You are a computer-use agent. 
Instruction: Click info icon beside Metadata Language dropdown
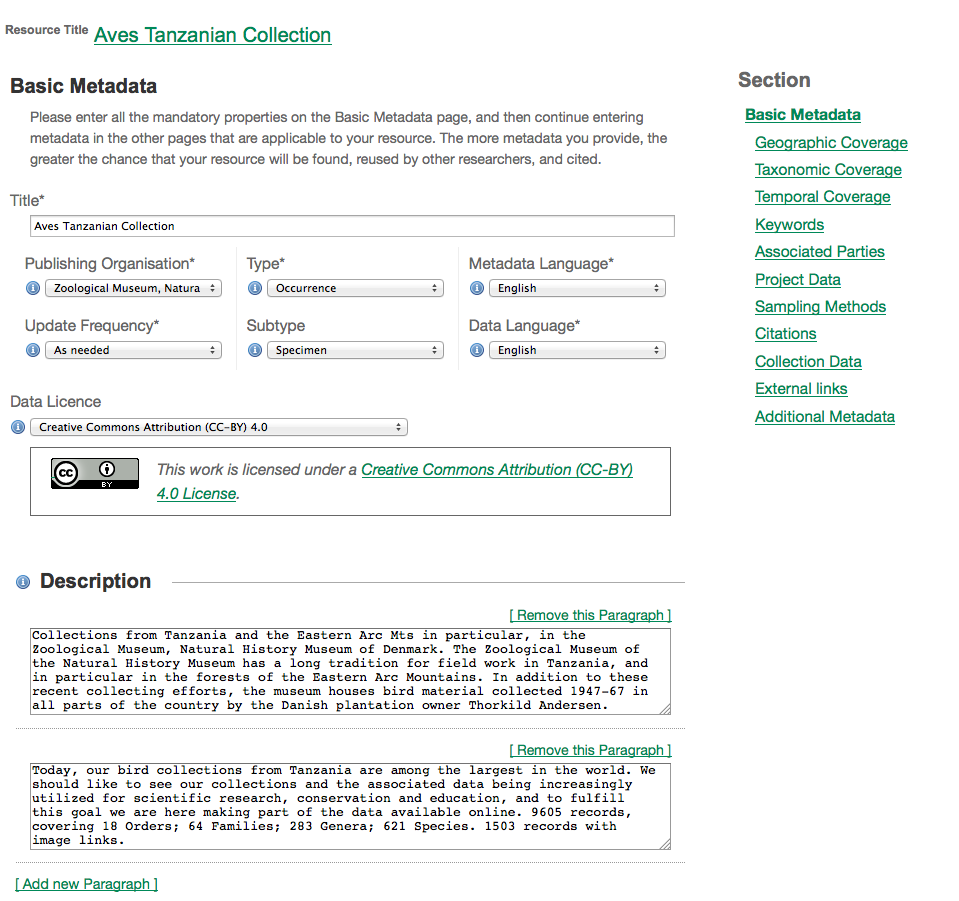point(476,288)
